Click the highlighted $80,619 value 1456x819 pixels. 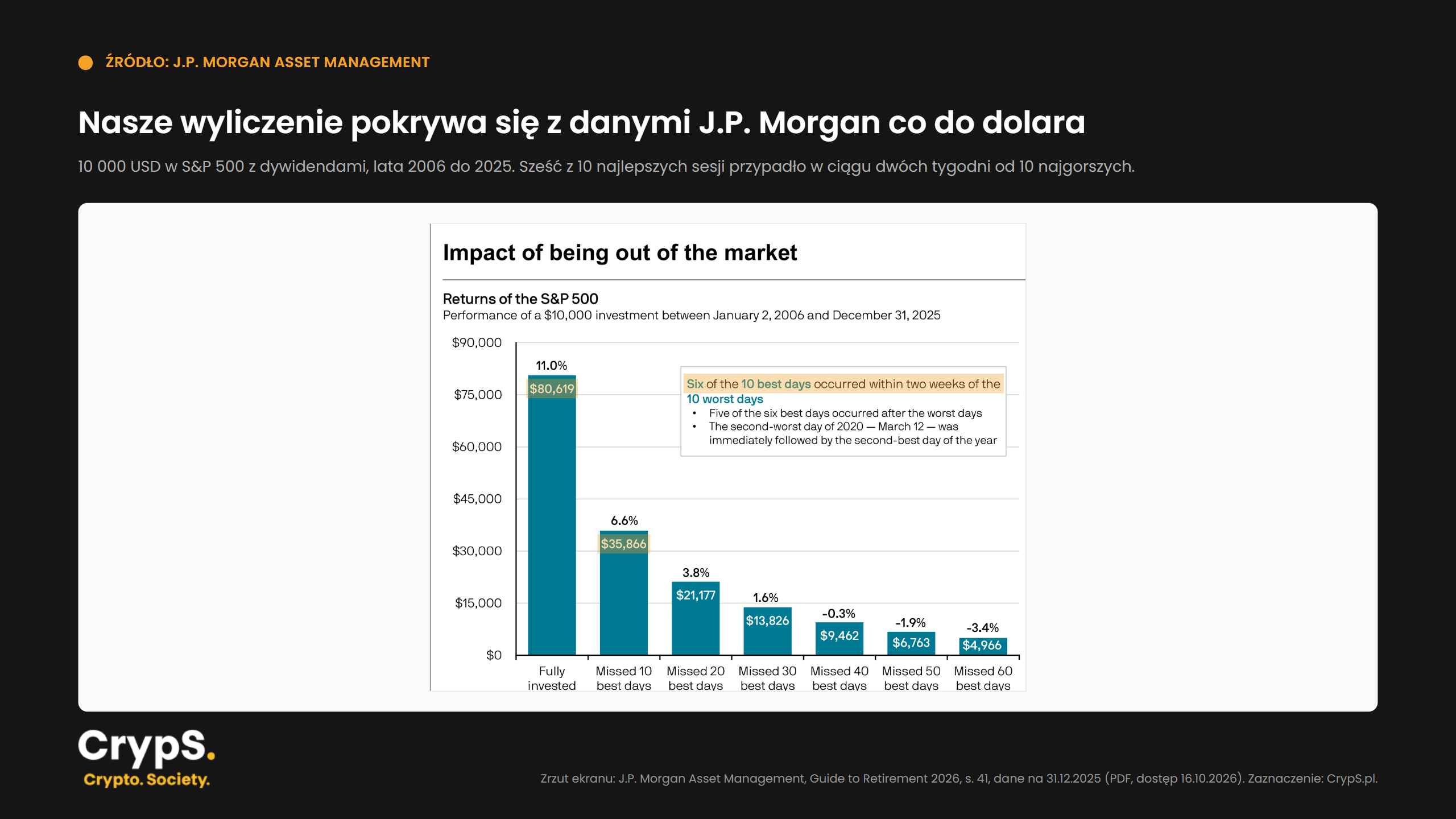coord(552,389)
